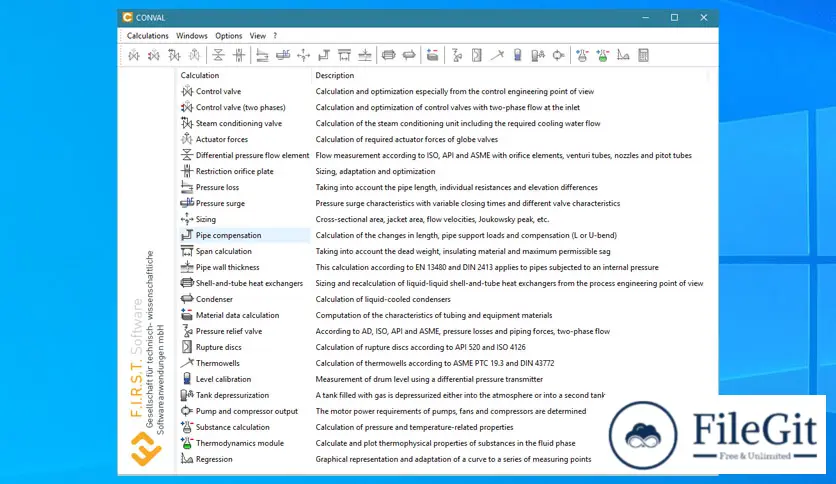Click the Pipe compensation toolbar icon
This screenshot has height=484, width=836.
click(324, 55)
